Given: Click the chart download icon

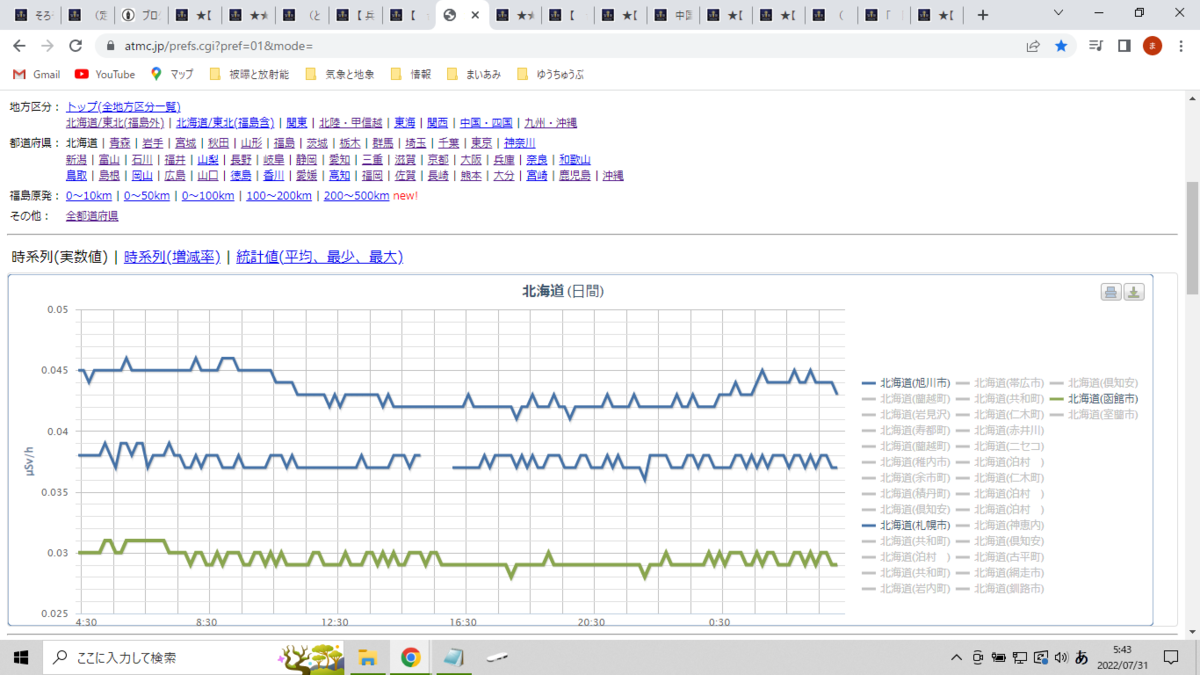Looking at the screenshot, I should 1134,292.
